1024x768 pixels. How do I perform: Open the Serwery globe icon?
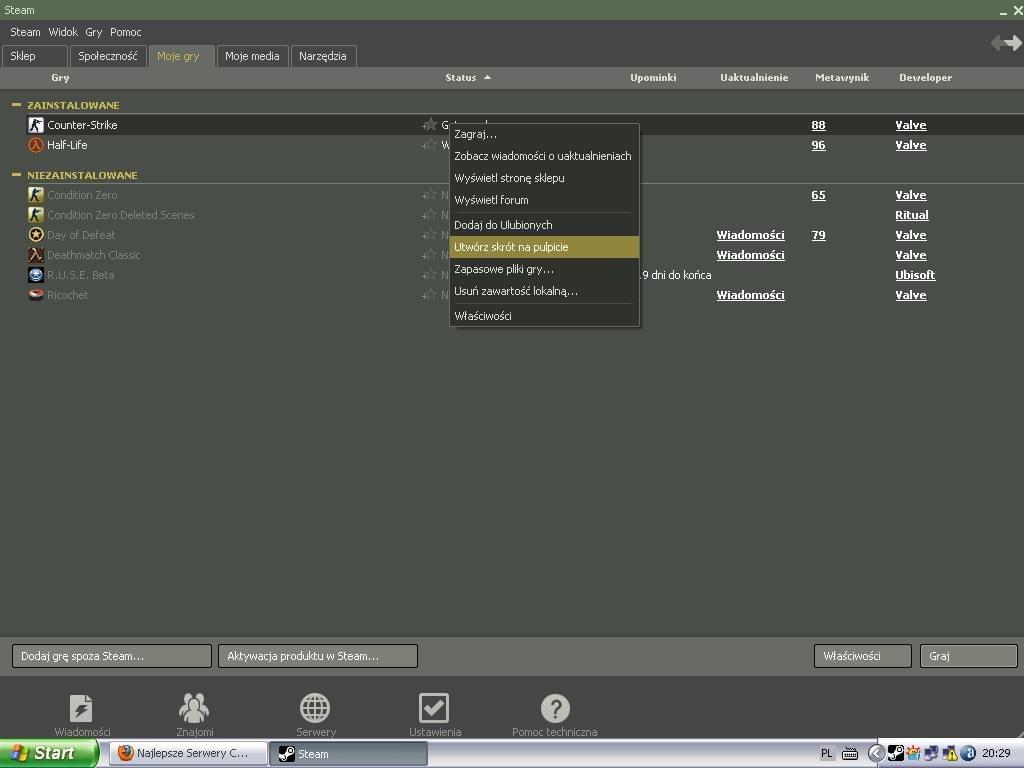click(x=315, y=708)
